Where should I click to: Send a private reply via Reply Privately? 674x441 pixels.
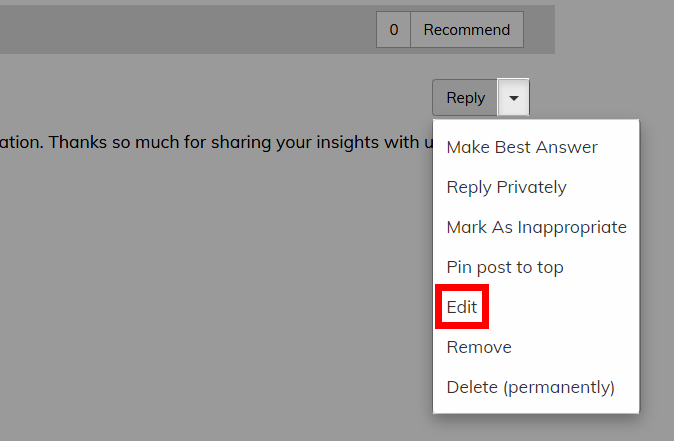(506, 187)
